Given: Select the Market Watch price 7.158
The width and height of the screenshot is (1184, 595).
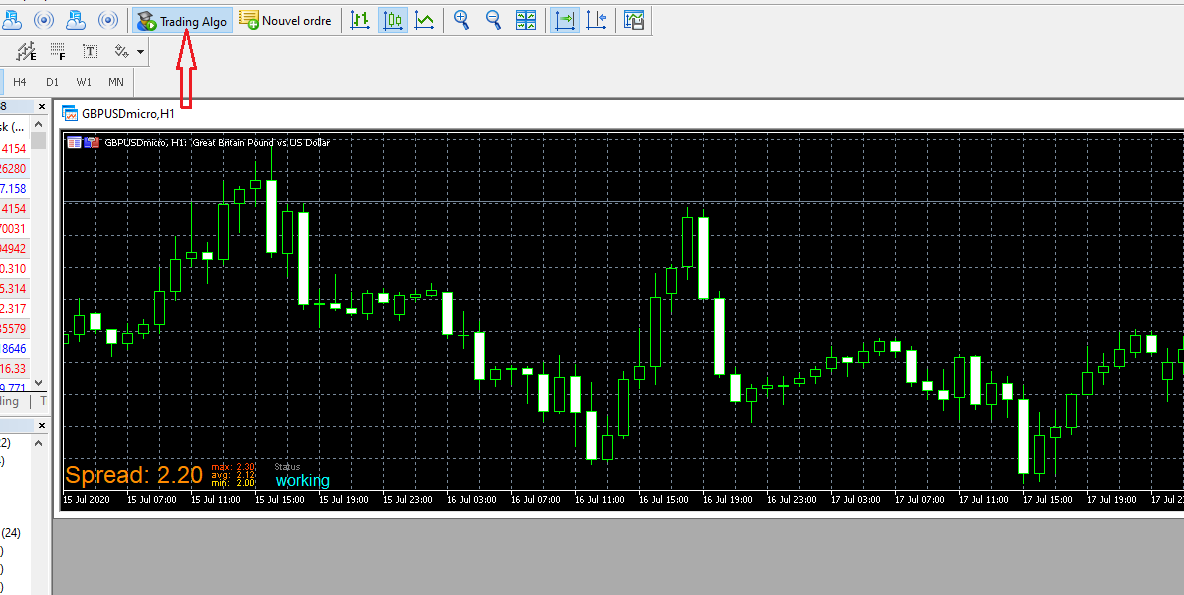Looking at the screenshot, I should tap(15, 189).
